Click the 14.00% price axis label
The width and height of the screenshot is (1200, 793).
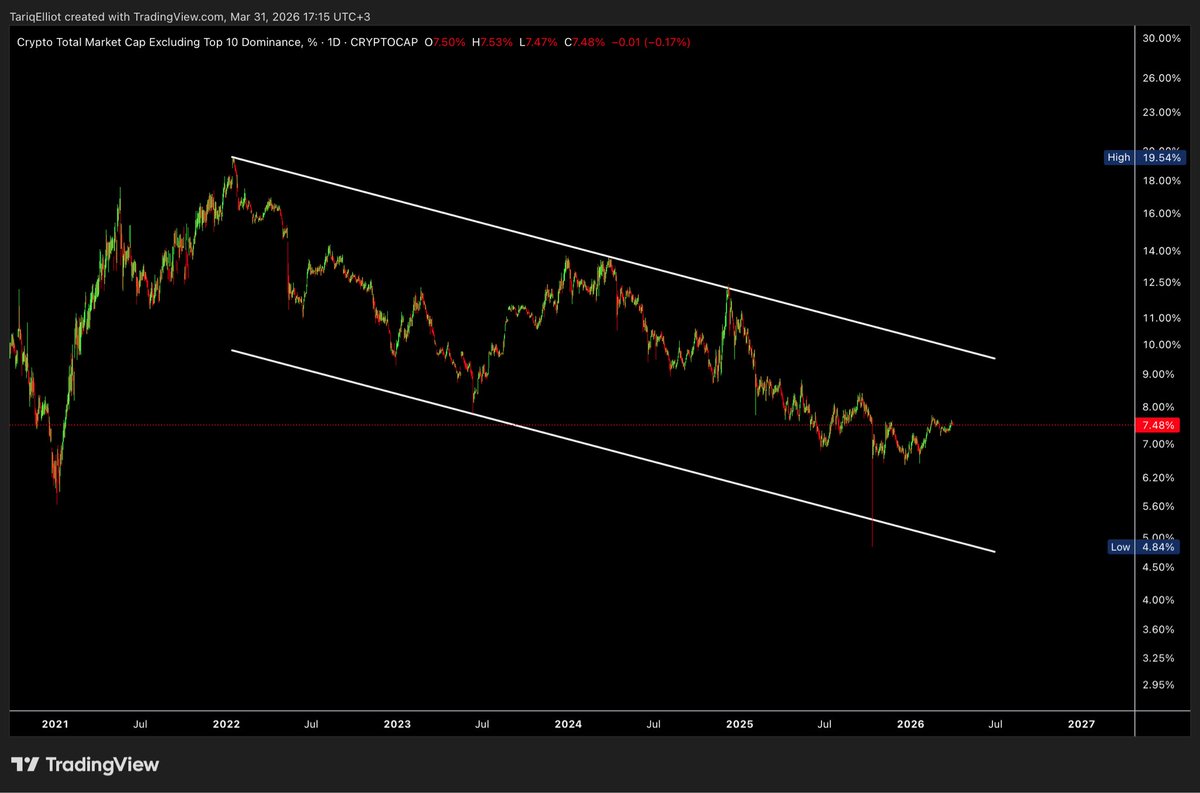point(1161,252)
